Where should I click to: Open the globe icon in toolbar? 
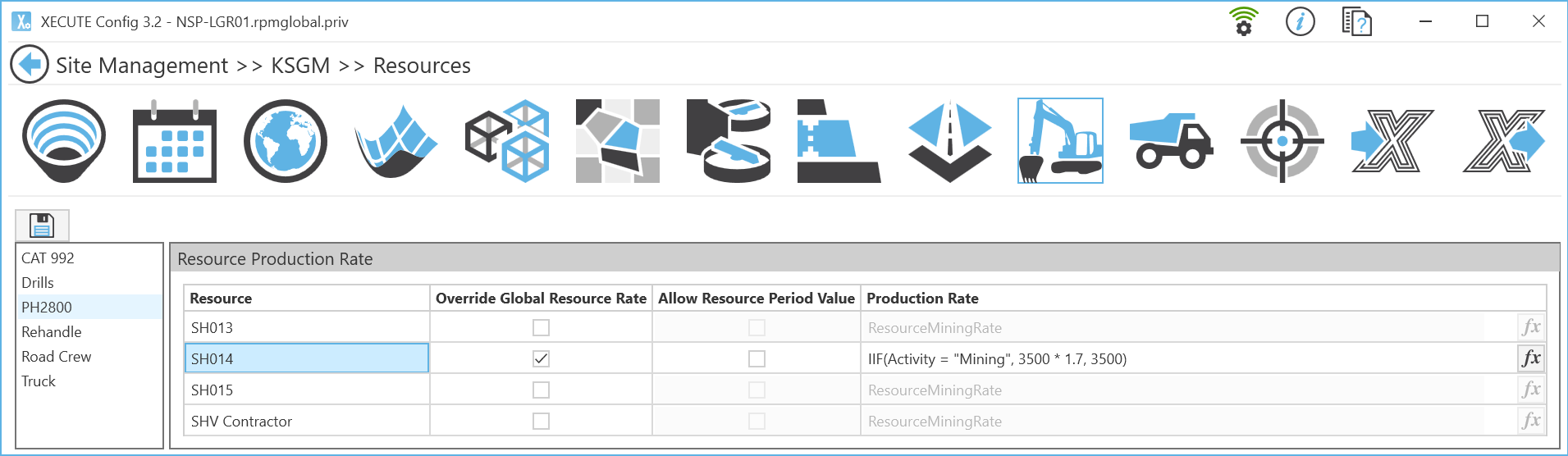coord(286,141)
